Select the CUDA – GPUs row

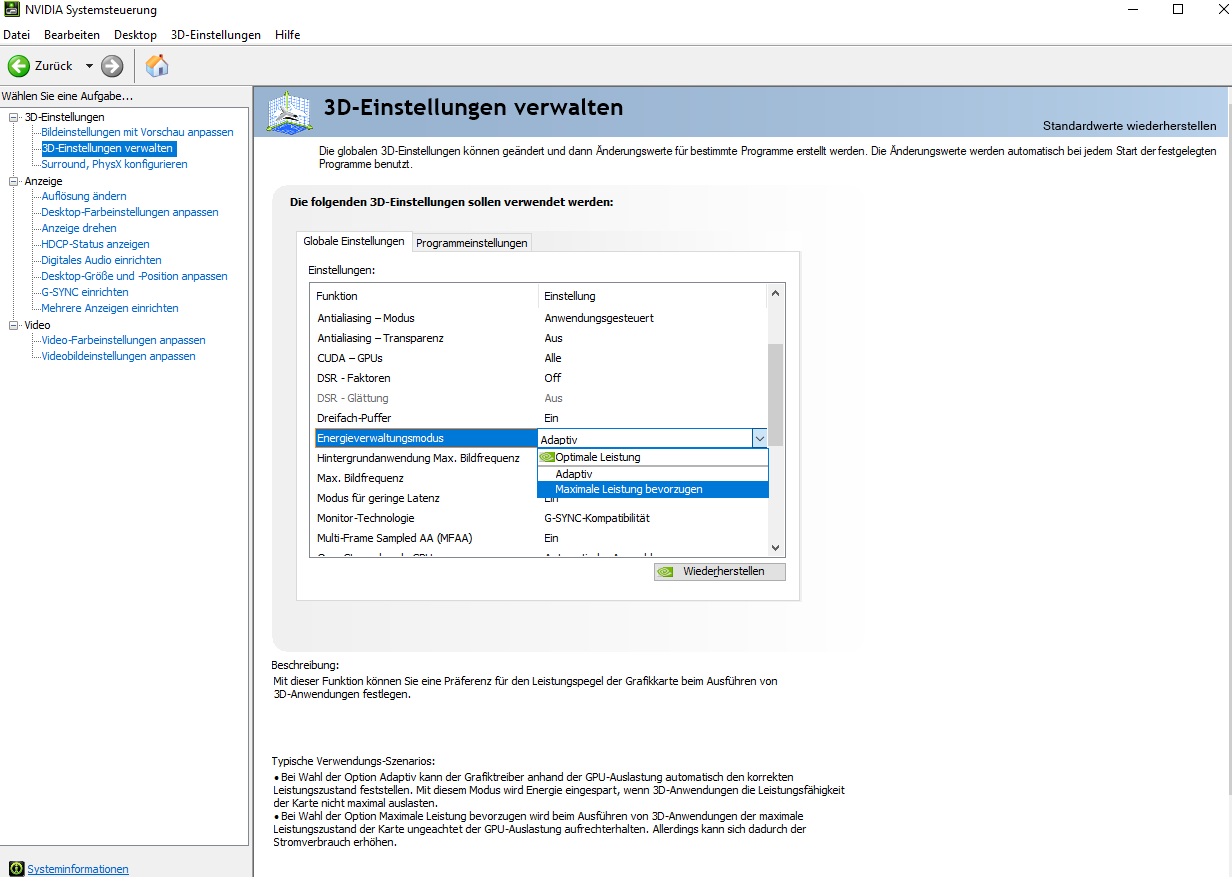click(x=538, y=358)
